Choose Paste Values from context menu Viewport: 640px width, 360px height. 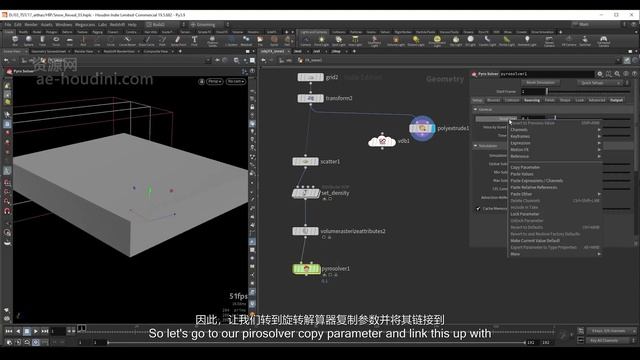click(x=555, y=174)
